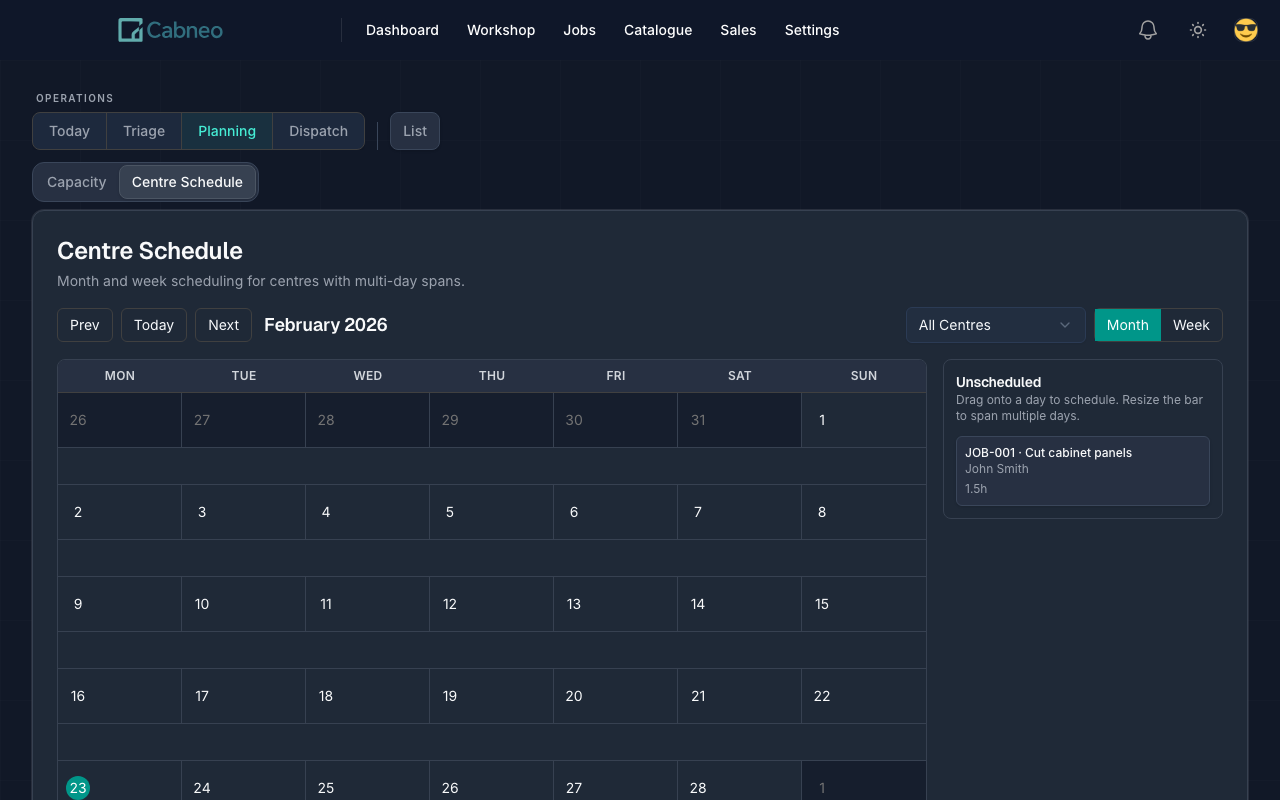Open the All Centres dropdown
This screenshot has width=1280, height=800.
(x=995, y=324)
